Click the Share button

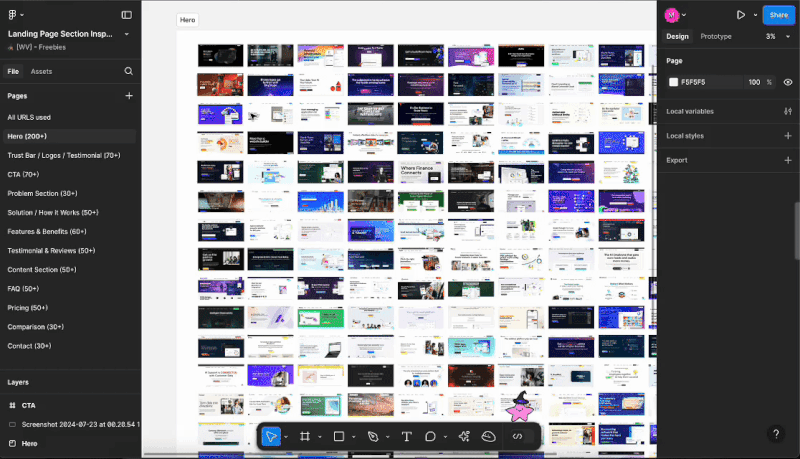pos(779,15)
